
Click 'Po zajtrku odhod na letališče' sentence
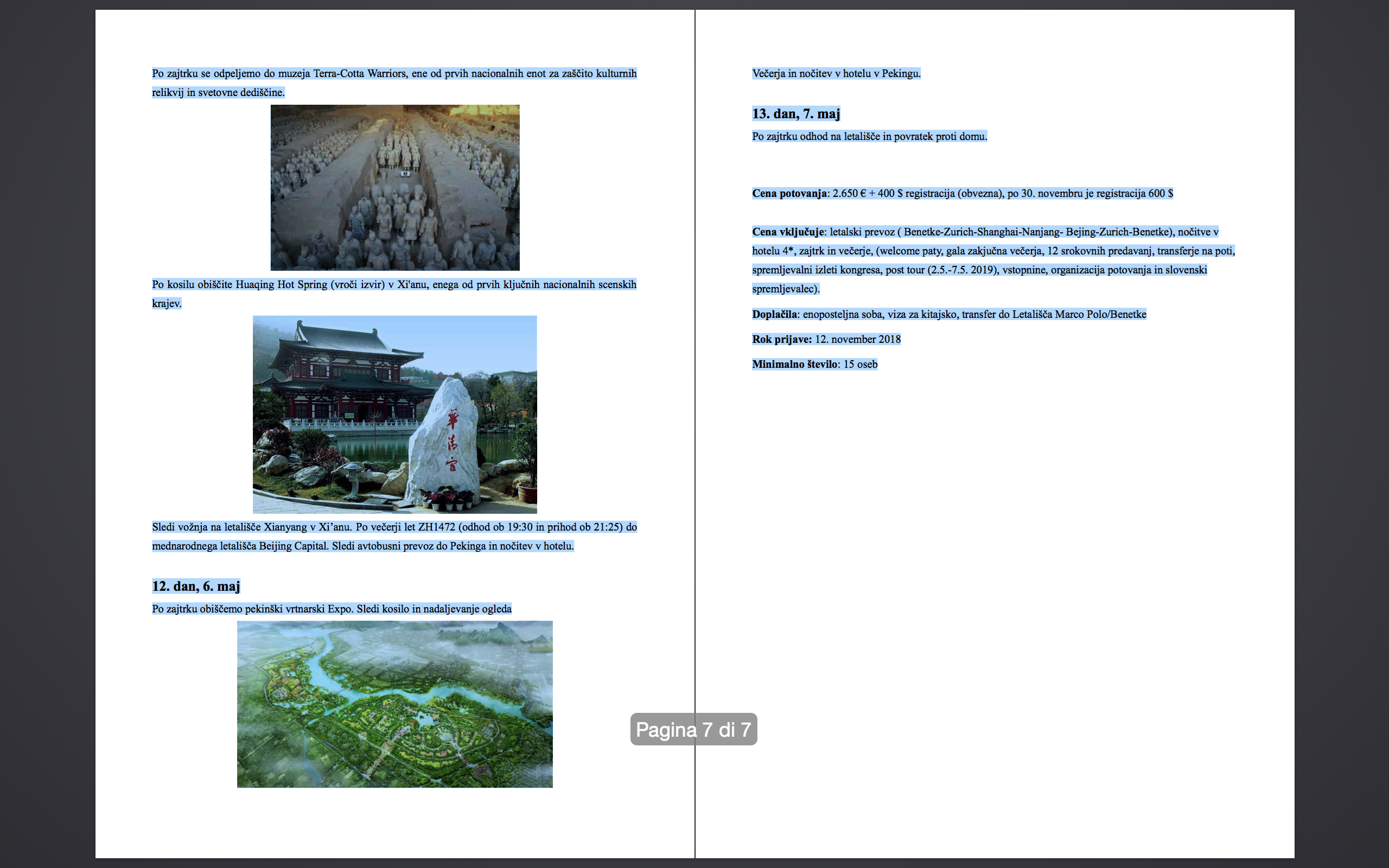pyautogui.click(x=869, y=137)
